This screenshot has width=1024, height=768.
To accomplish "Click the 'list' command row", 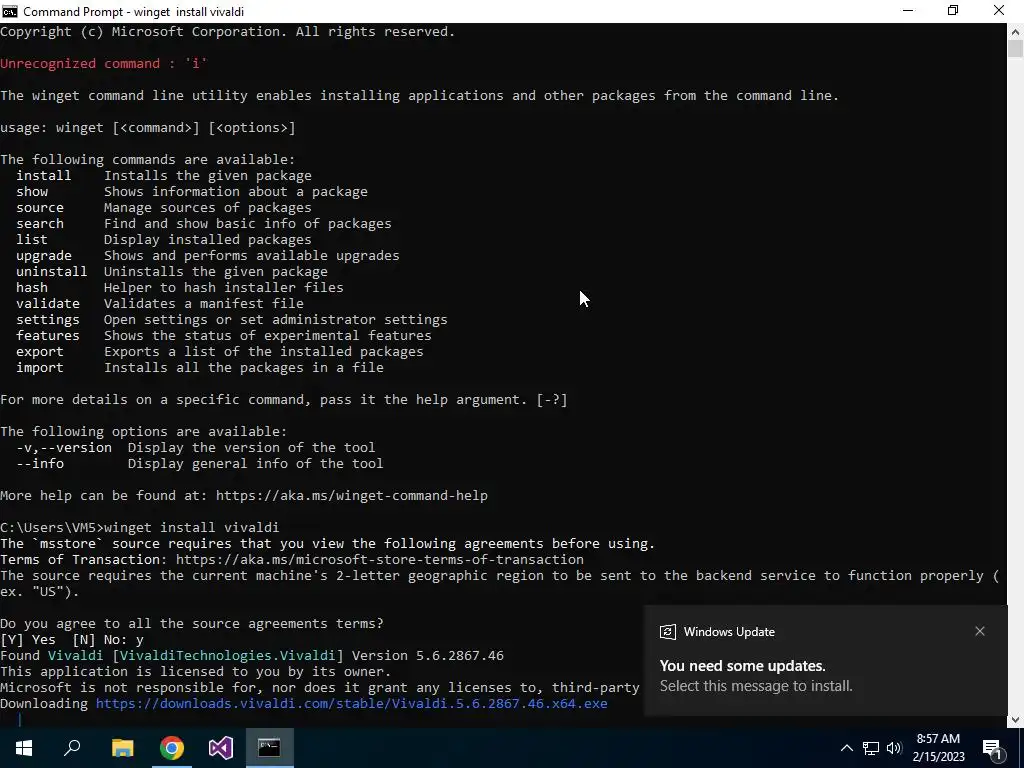I will pos(164,240).
